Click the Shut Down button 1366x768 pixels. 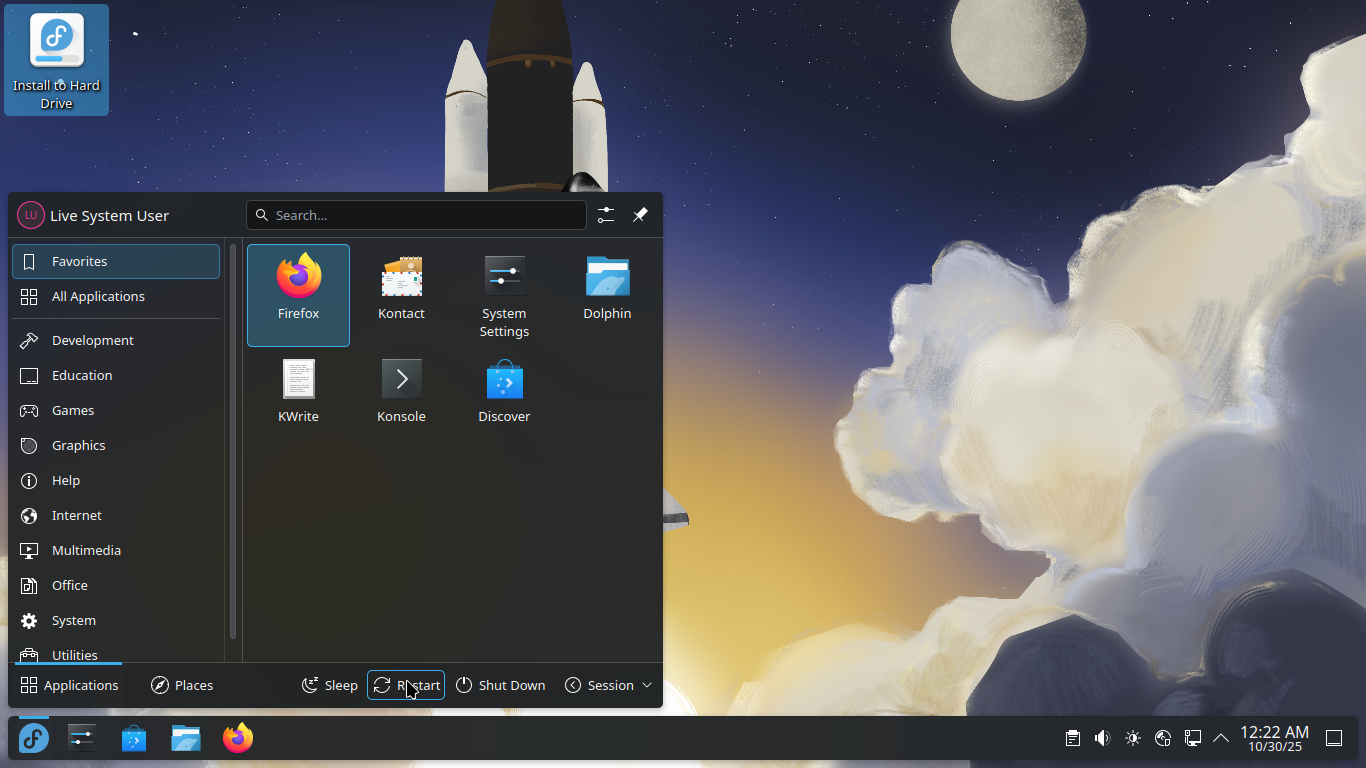500,685
